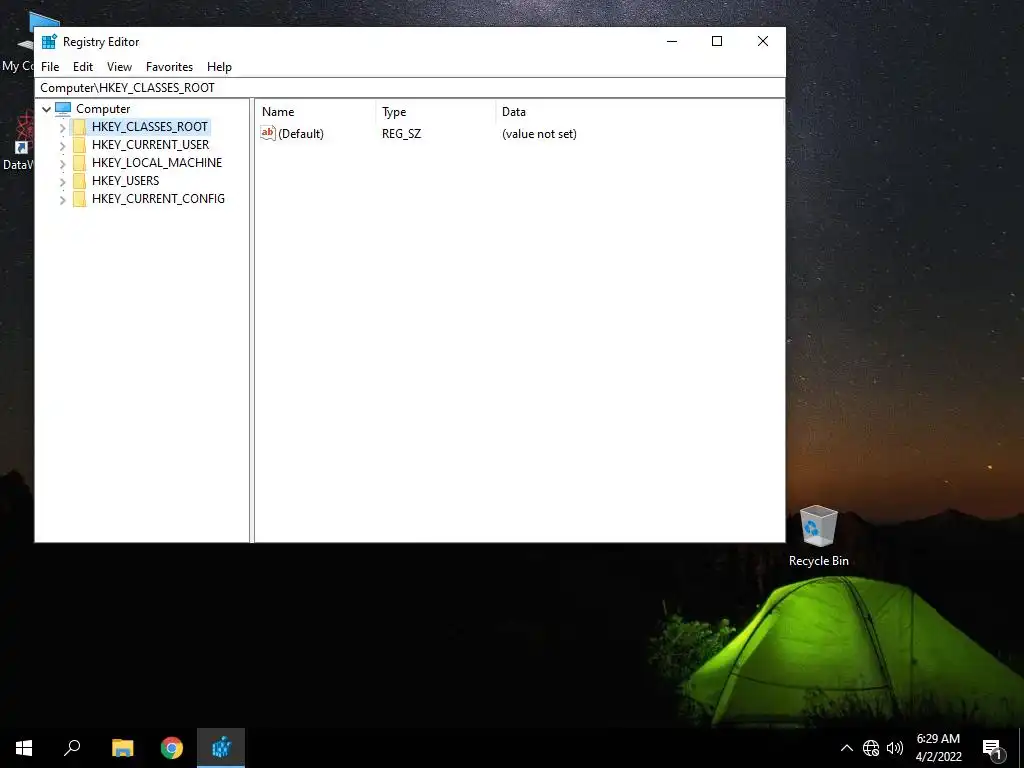
Task: Open the Edit menu
Action: [x=83, y=67]
